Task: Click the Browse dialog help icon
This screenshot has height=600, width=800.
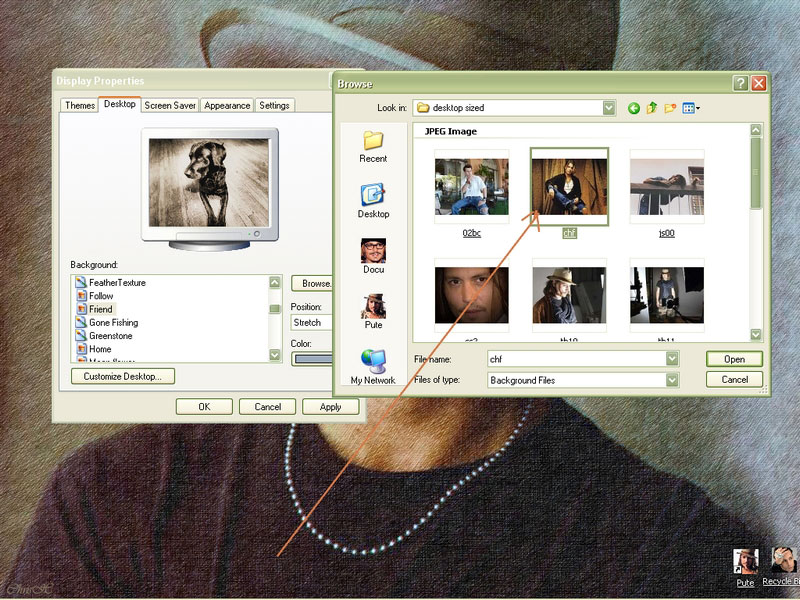Action: (x=740, y=84)
